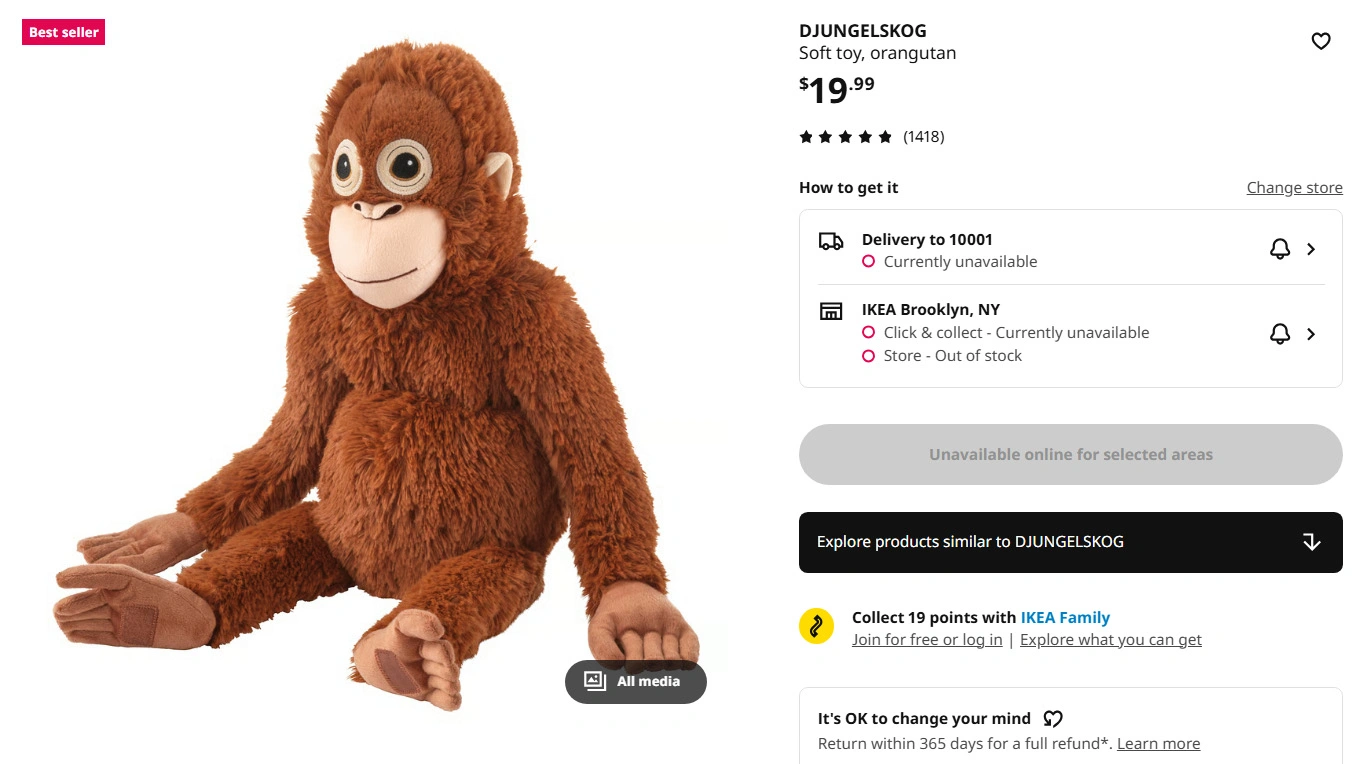Image resolution: width=1367 pixels, height=764 pixels.
Task: Add DJUNGELSKOG to favorites with heart icon
Action: tap(1321, 41)
